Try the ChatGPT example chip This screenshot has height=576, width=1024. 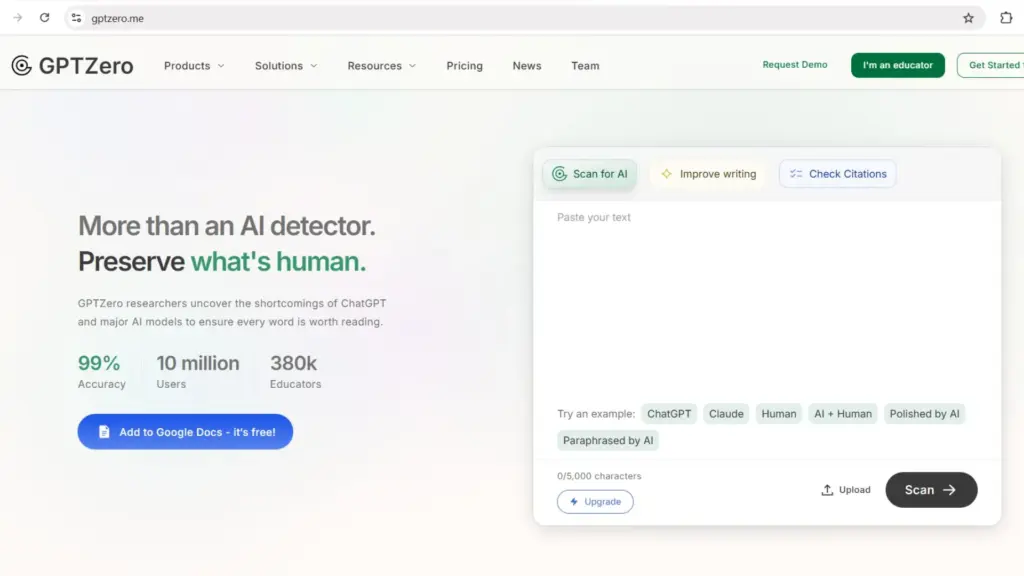point(669,414)
